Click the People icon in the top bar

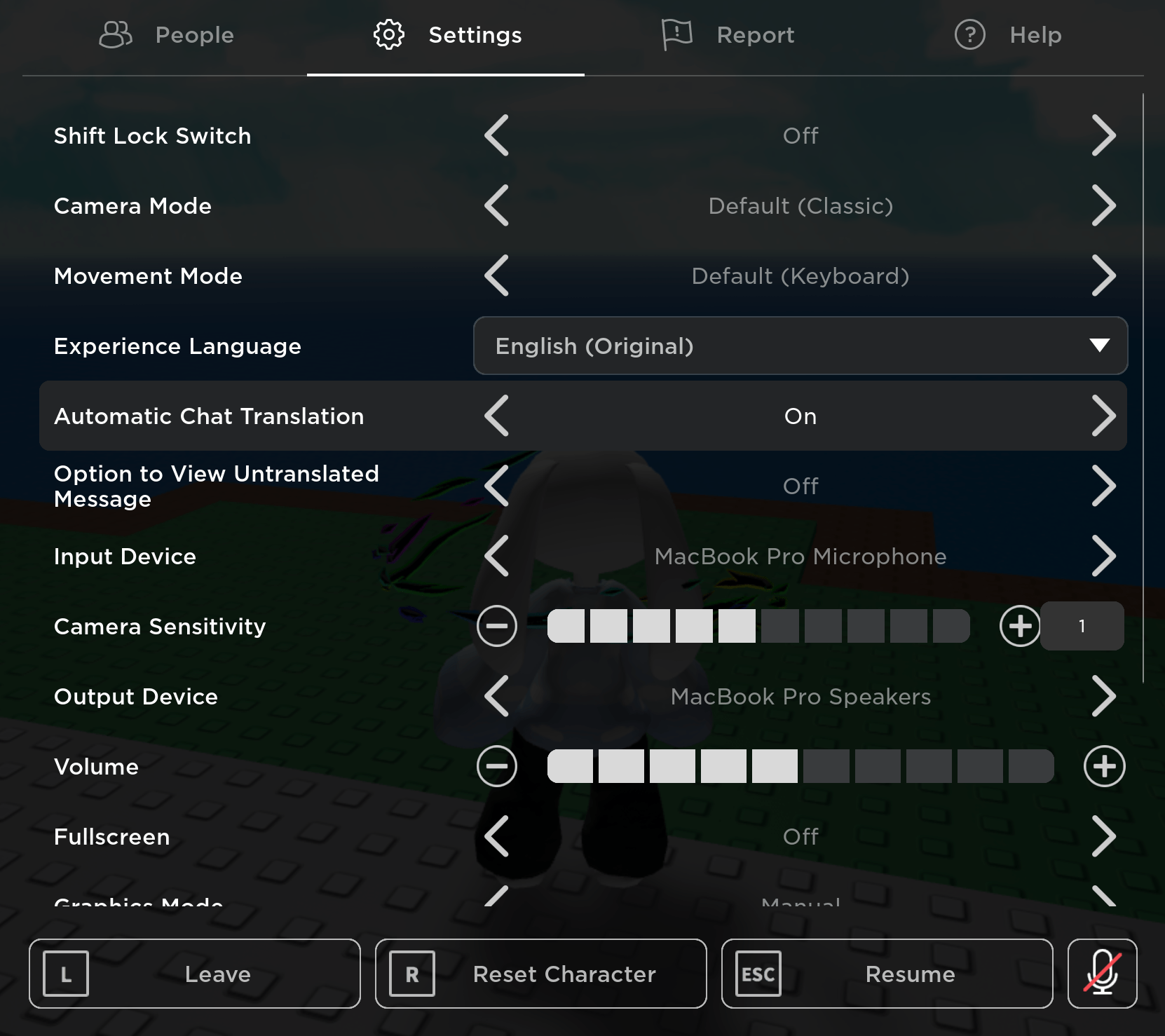(114, 34)
